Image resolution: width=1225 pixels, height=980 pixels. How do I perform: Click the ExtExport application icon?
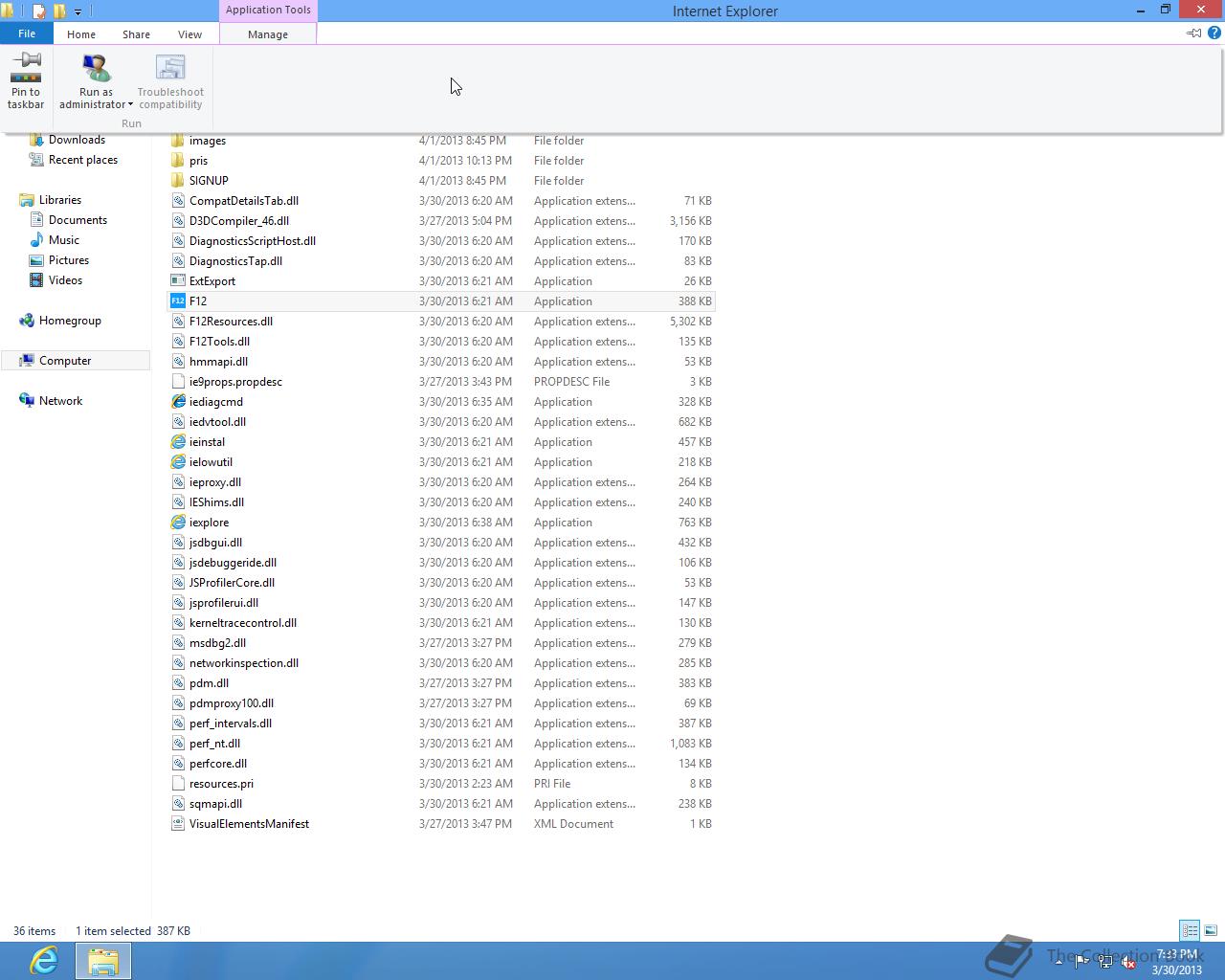pyautogui.click(x=178, y=281)
